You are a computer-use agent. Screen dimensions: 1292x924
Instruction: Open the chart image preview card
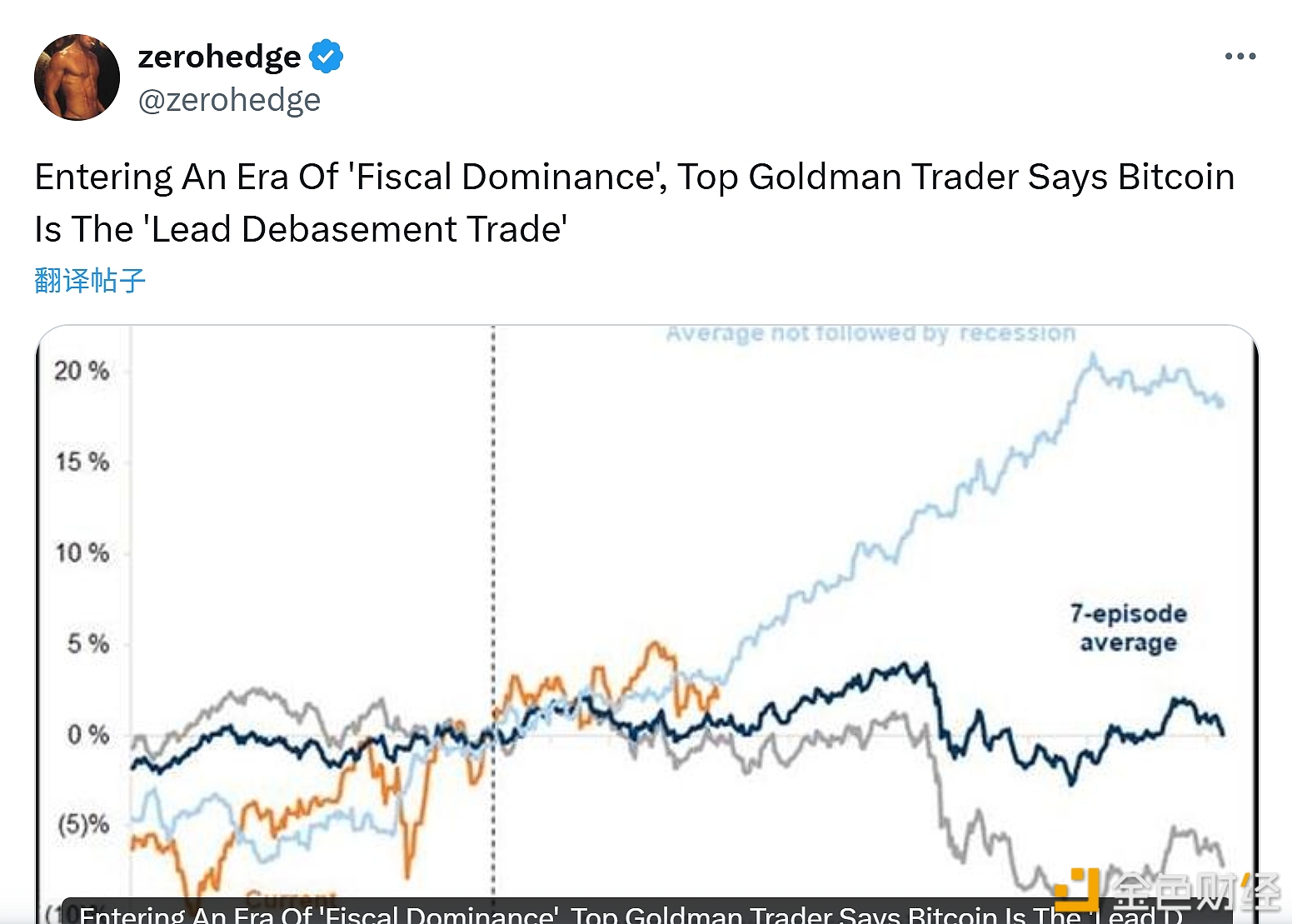pos(646,624)
